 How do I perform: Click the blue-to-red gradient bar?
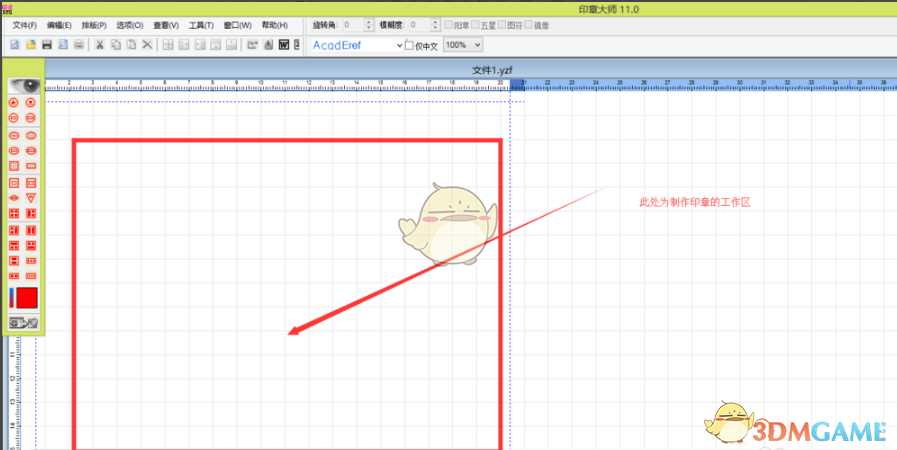pos(11,298)
